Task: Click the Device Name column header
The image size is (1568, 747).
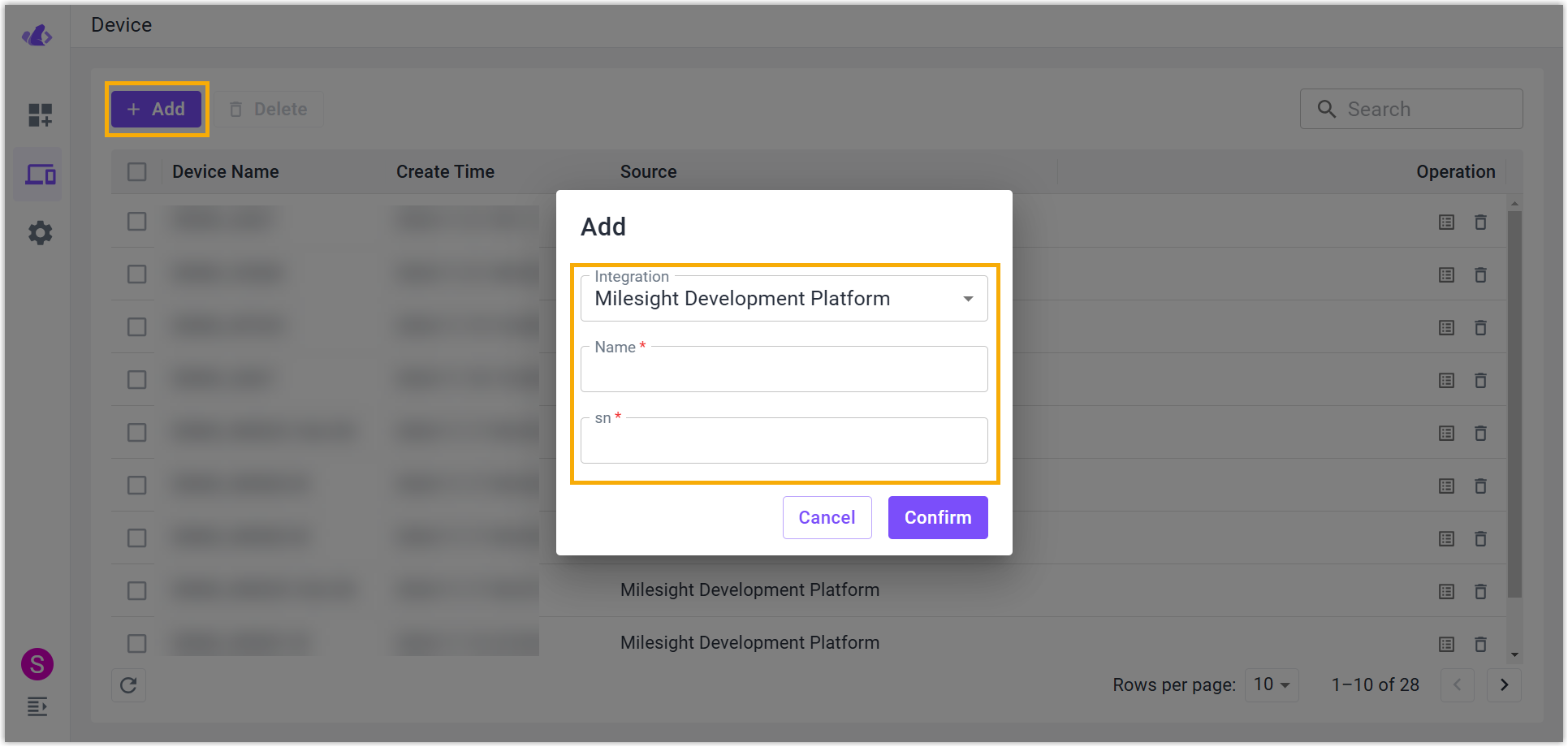Action: pyautogui.click(x=226, y=171)
